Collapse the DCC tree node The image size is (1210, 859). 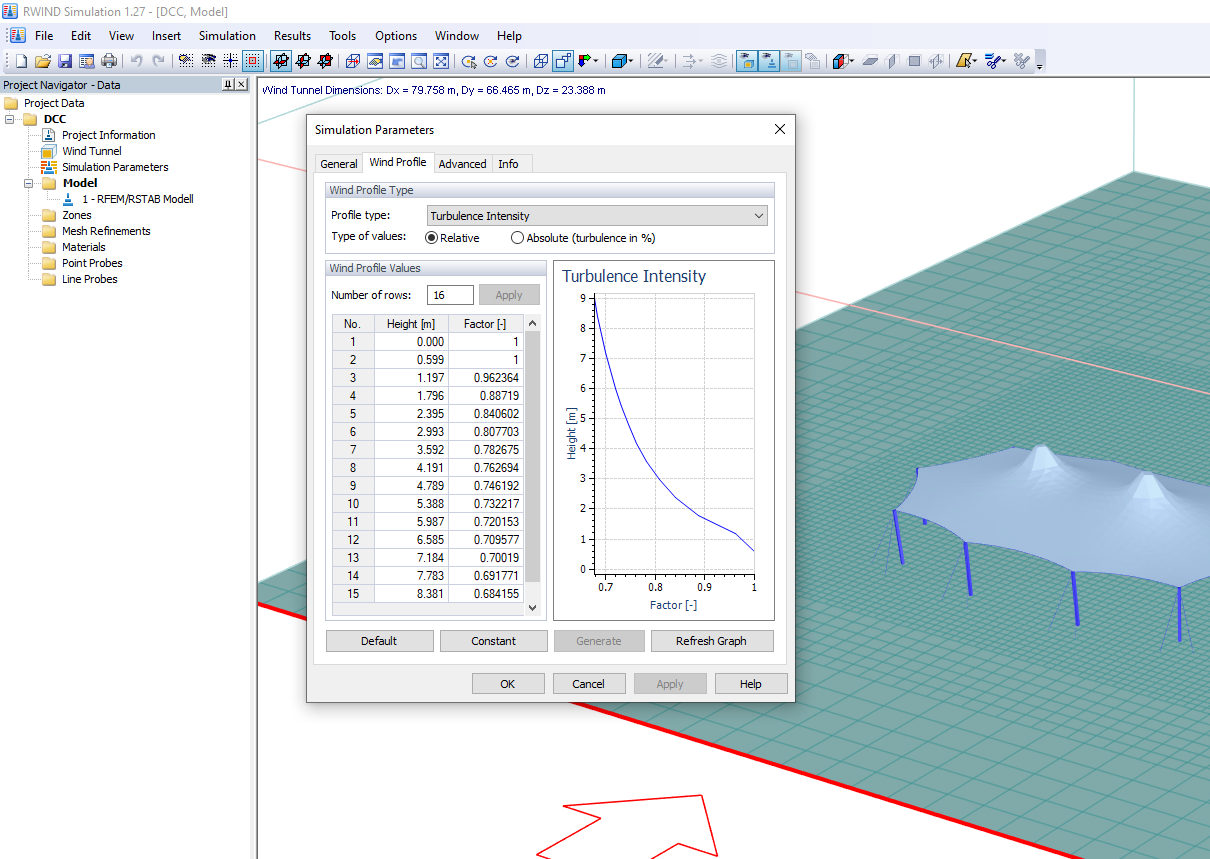[x=11, y=119]
